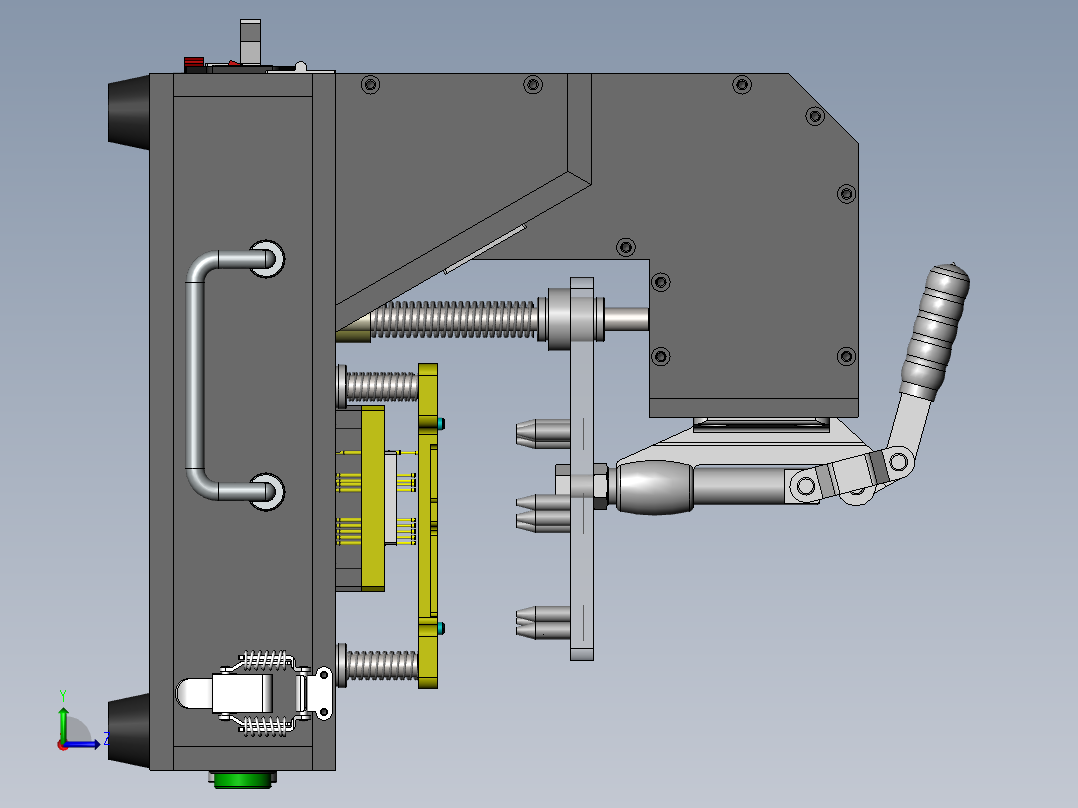Select the hex nut on the clamp plunger
The width and height of the screenshot is (1078, 808).
click(600, 486)
